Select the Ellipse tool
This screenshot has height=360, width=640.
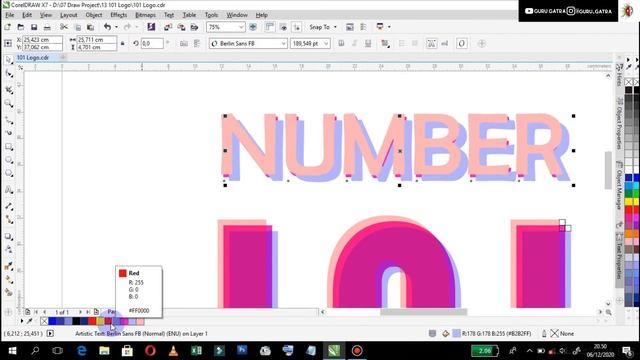[9, 160]
